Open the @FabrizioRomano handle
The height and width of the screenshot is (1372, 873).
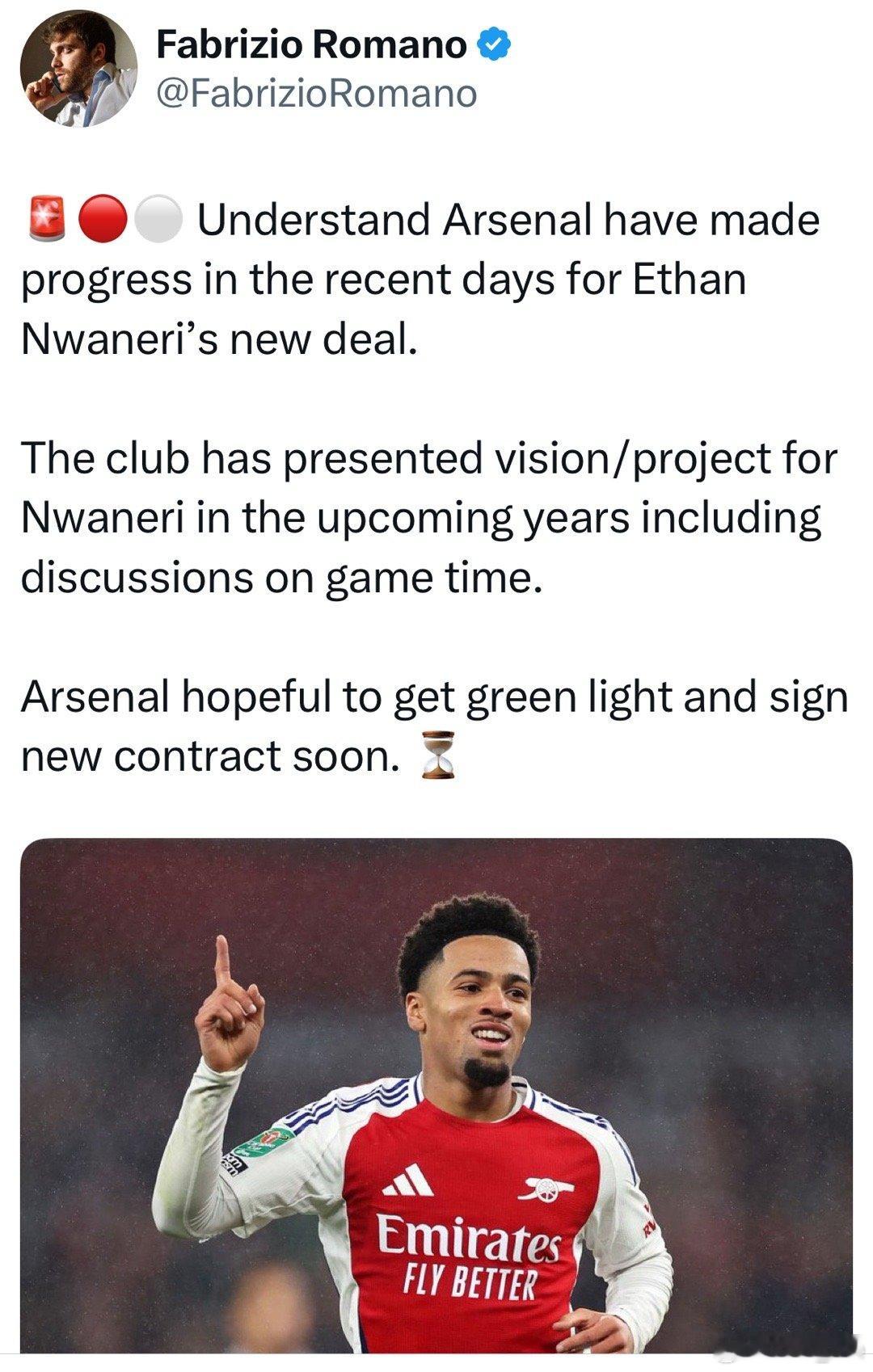pos(316,93)
